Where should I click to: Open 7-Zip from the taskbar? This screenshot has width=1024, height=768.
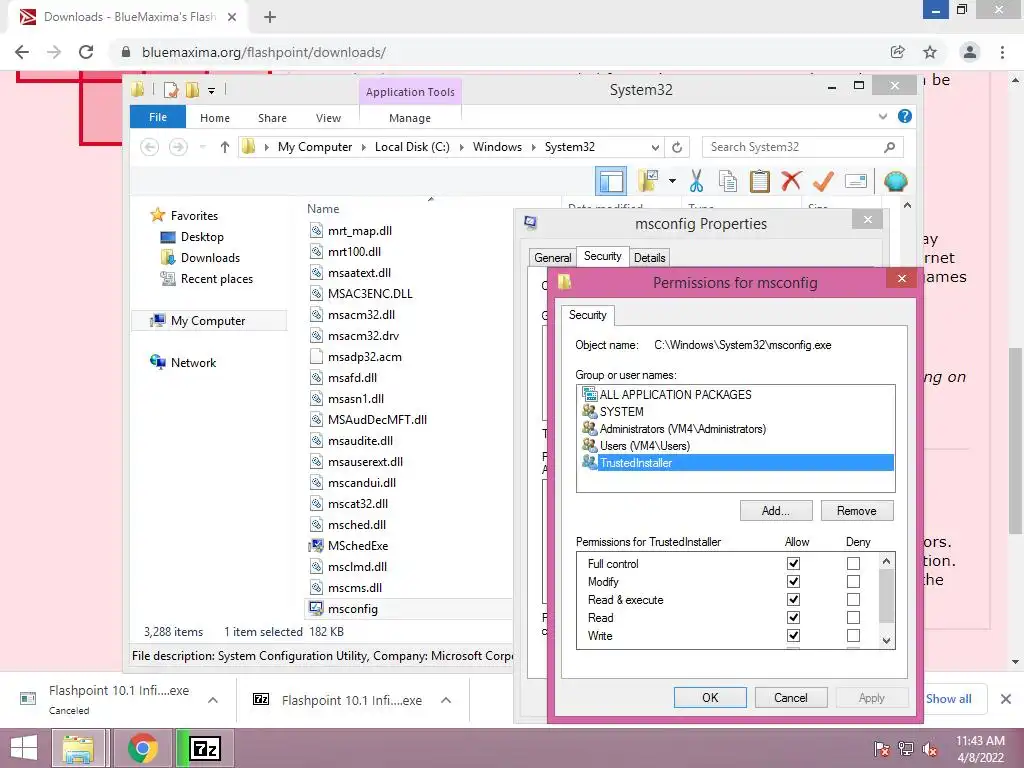pos(204,748)
